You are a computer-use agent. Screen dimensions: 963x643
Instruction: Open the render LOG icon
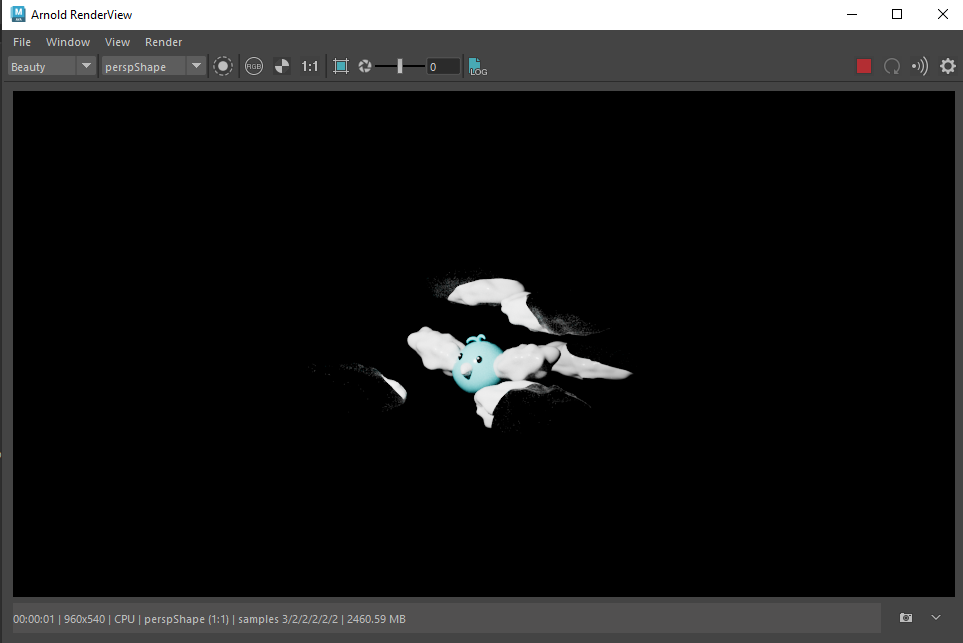(x=477, y=66)
